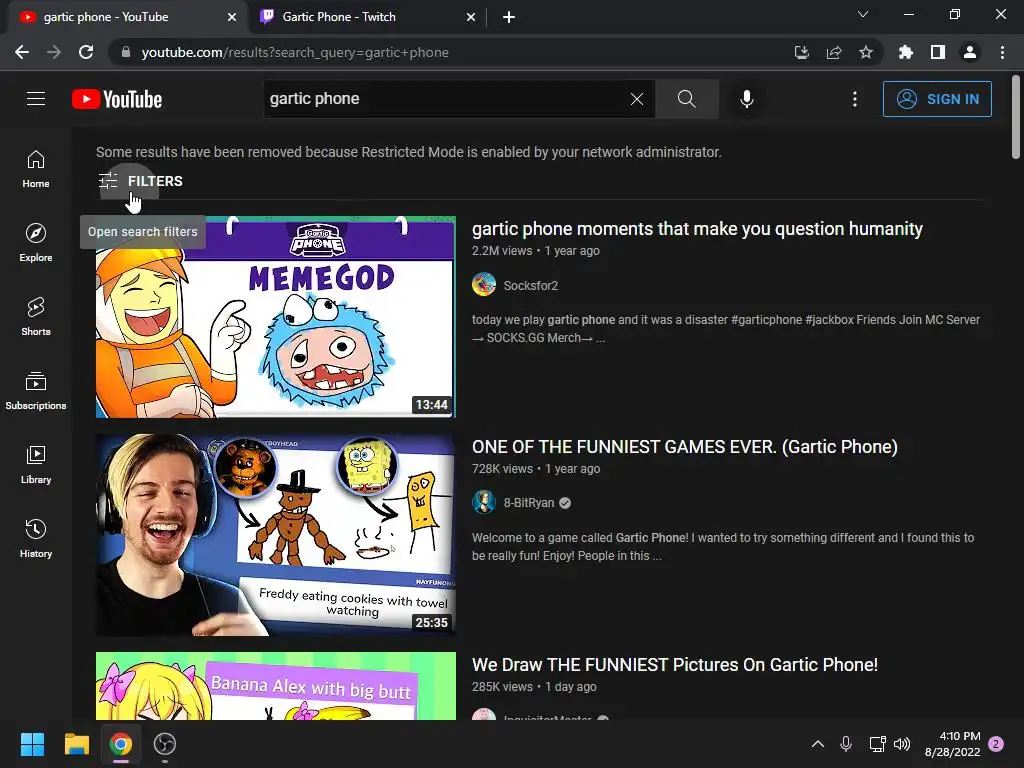
Task: Clear the search box with the X icon
Action: tap(637, 99)
